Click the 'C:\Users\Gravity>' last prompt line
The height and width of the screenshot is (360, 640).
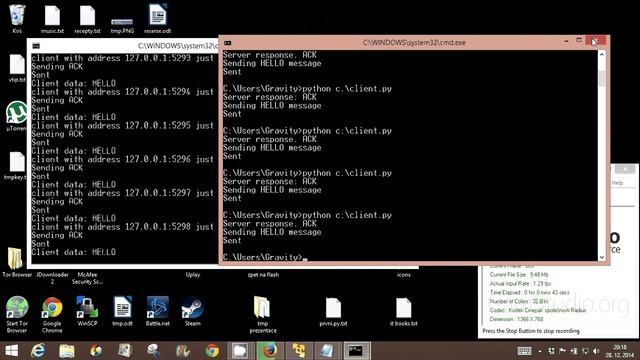point(263,257)
